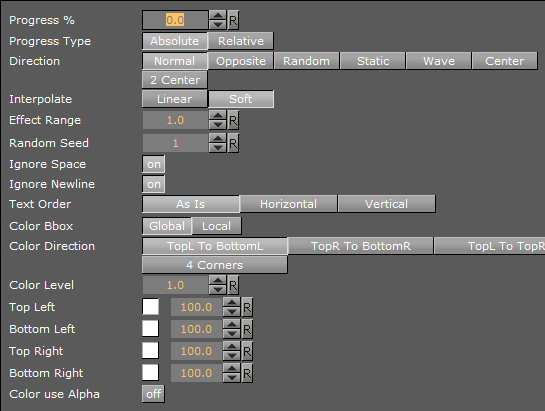Image resolution: width=545 pixels, height=411 pixels.
Task: Open Top Left color swatch
Action: (x=151, y=307)
